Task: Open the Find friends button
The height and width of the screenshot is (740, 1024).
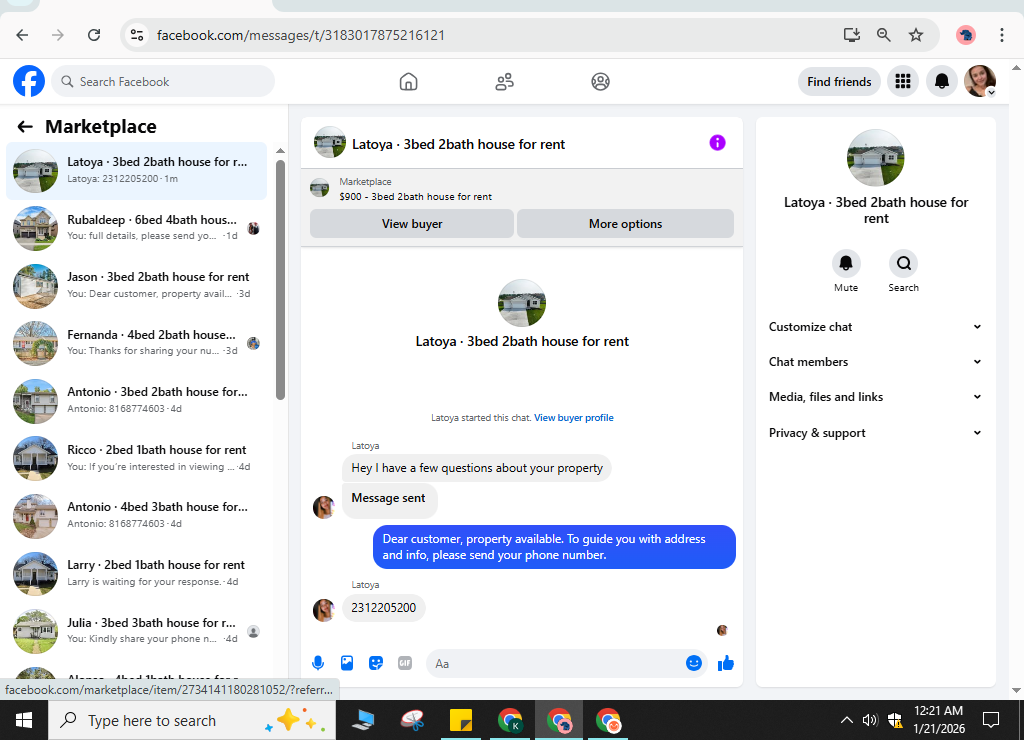Action: [x=839, y=82]
